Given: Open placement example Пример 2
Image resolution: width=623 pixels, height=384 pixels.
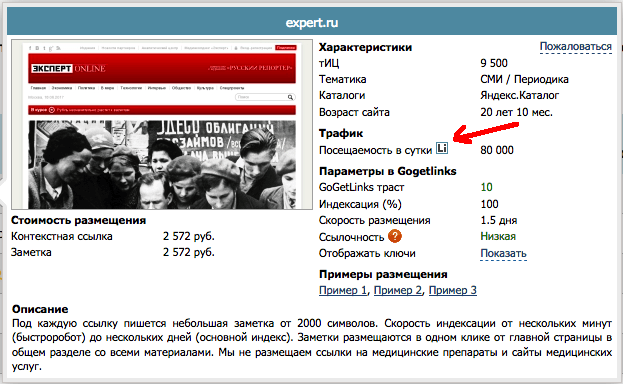Looking at the screenshot, I should 398,290.
